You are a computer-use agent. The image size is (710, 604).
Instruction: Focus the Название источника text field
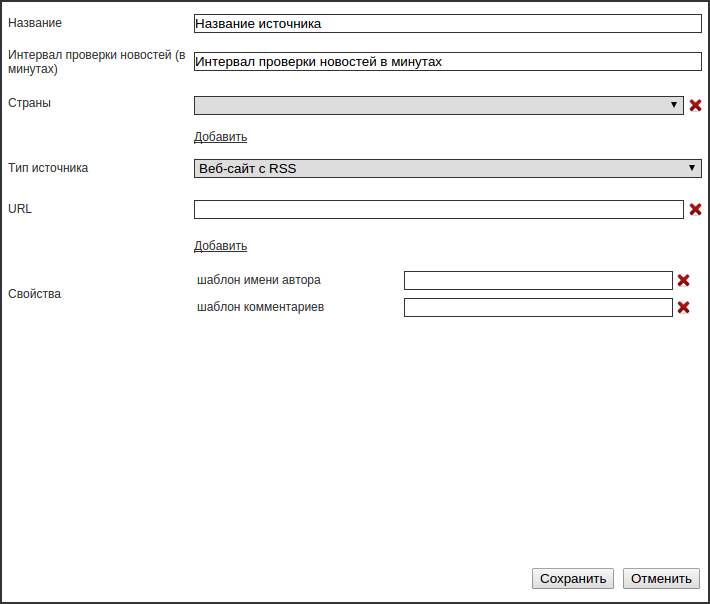click(447, 24)
